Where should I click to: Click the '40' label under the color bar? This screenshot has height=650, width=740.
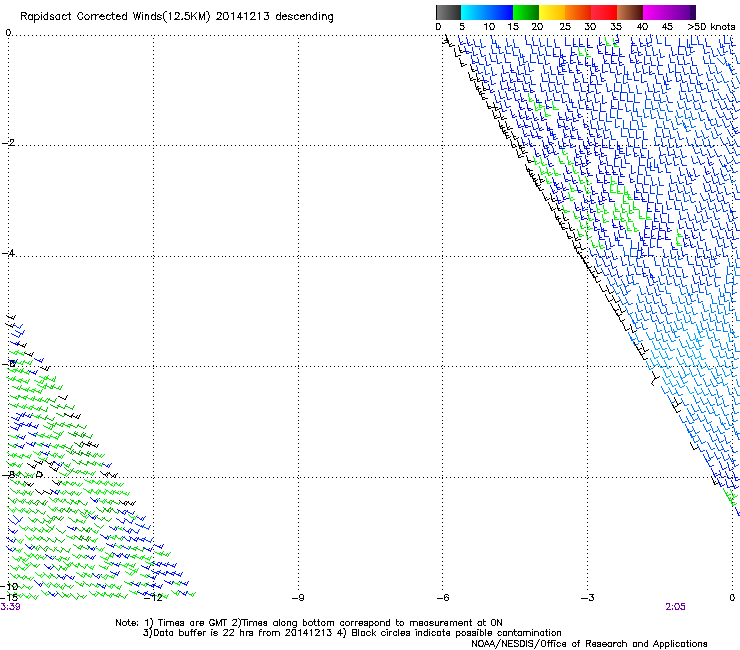click(642, 27)
